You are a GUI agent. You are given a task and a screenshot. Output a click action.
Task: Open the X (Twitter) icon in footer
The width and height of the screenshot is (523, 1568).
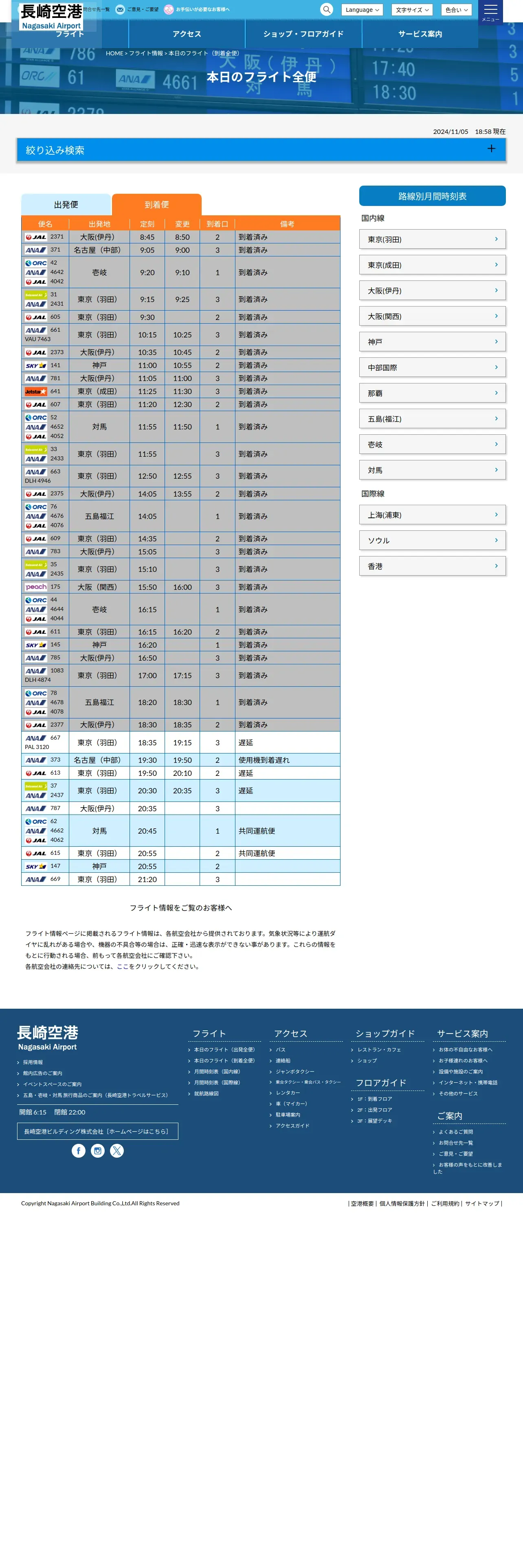point(117,1150)
